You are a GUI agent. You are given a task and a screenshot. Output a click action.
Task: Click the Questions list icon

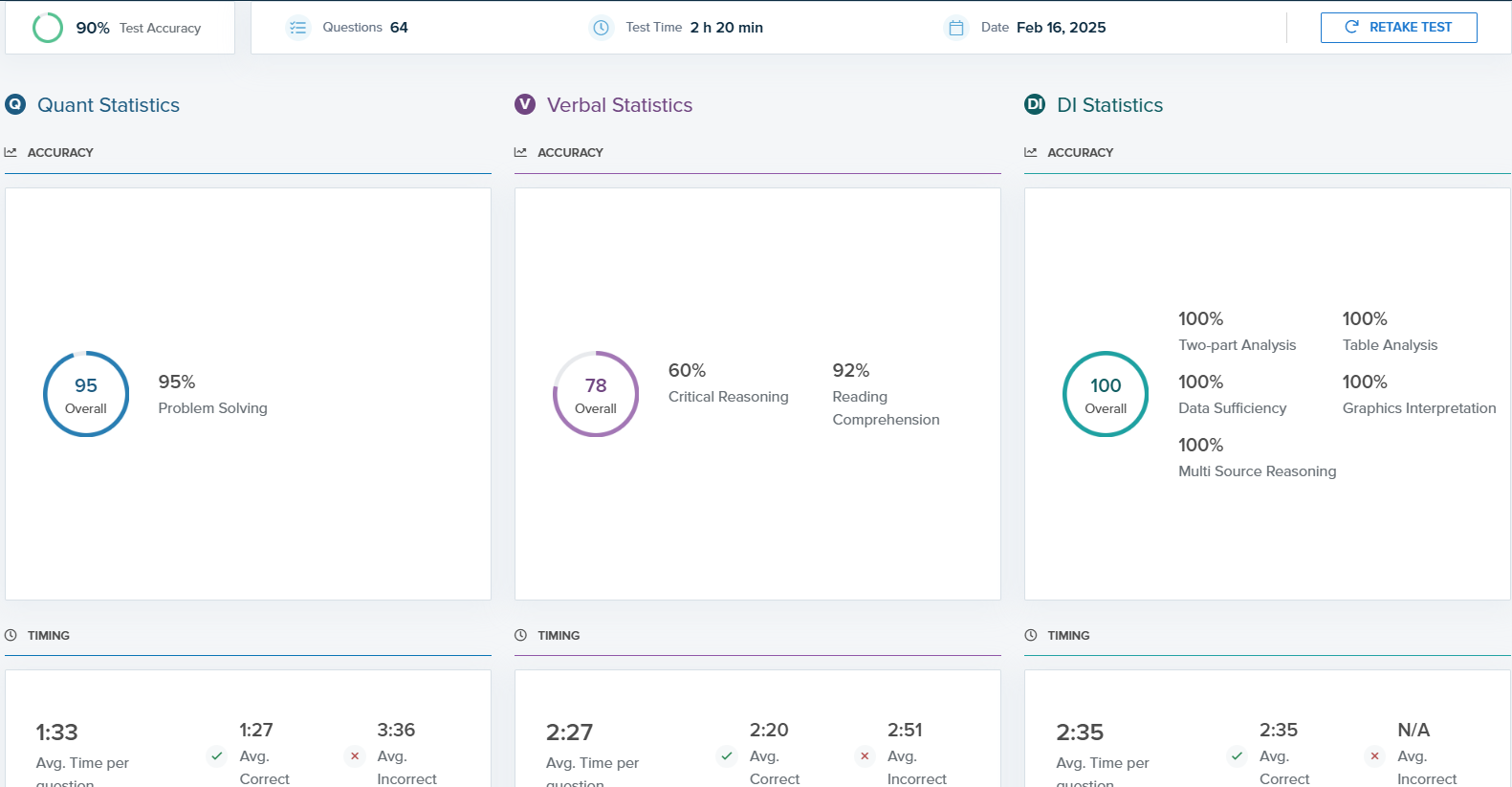pyautogui.click(x=298, y=28)
